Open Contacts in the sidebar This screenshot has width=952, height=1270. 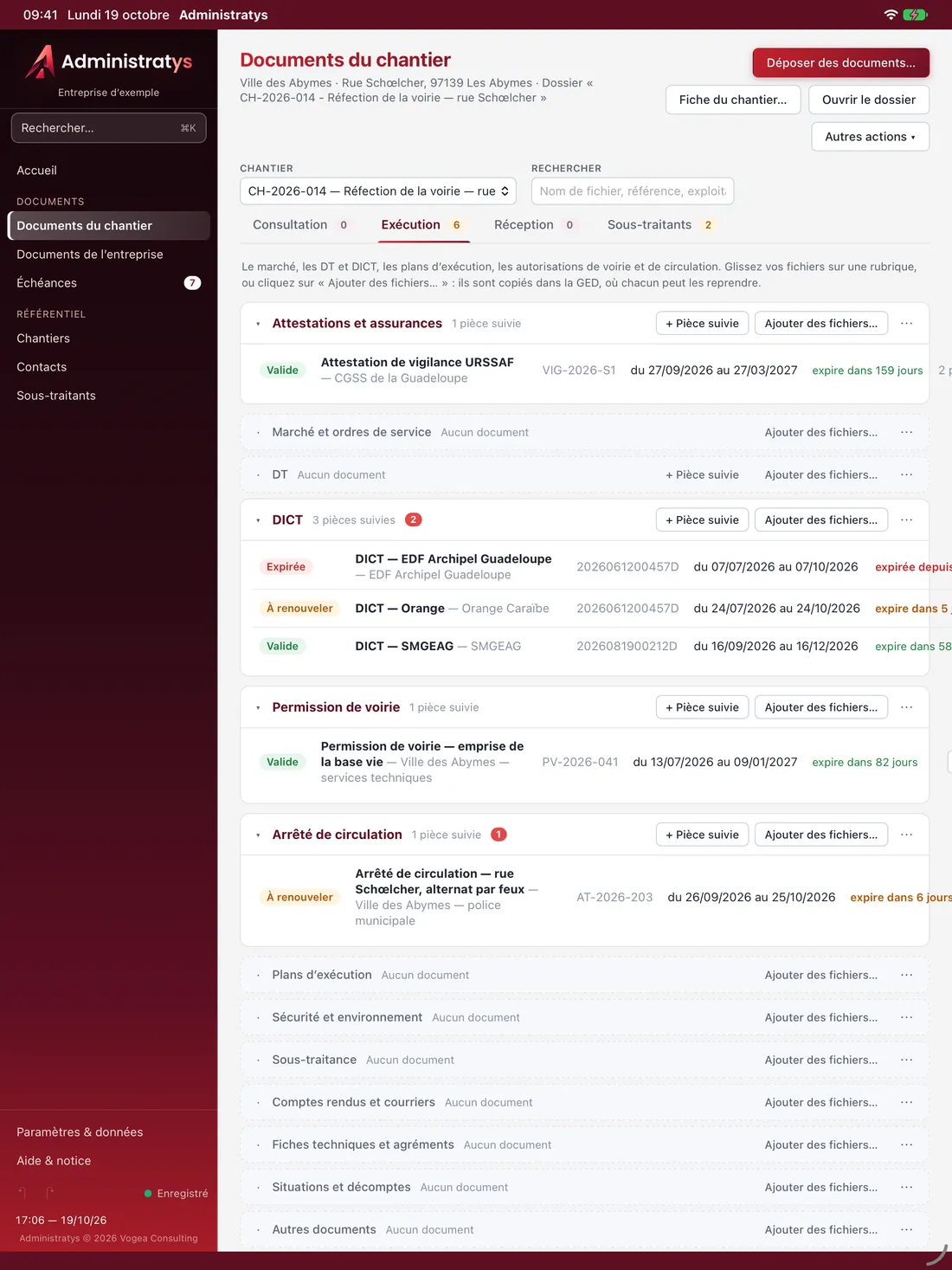pos(109,367)
